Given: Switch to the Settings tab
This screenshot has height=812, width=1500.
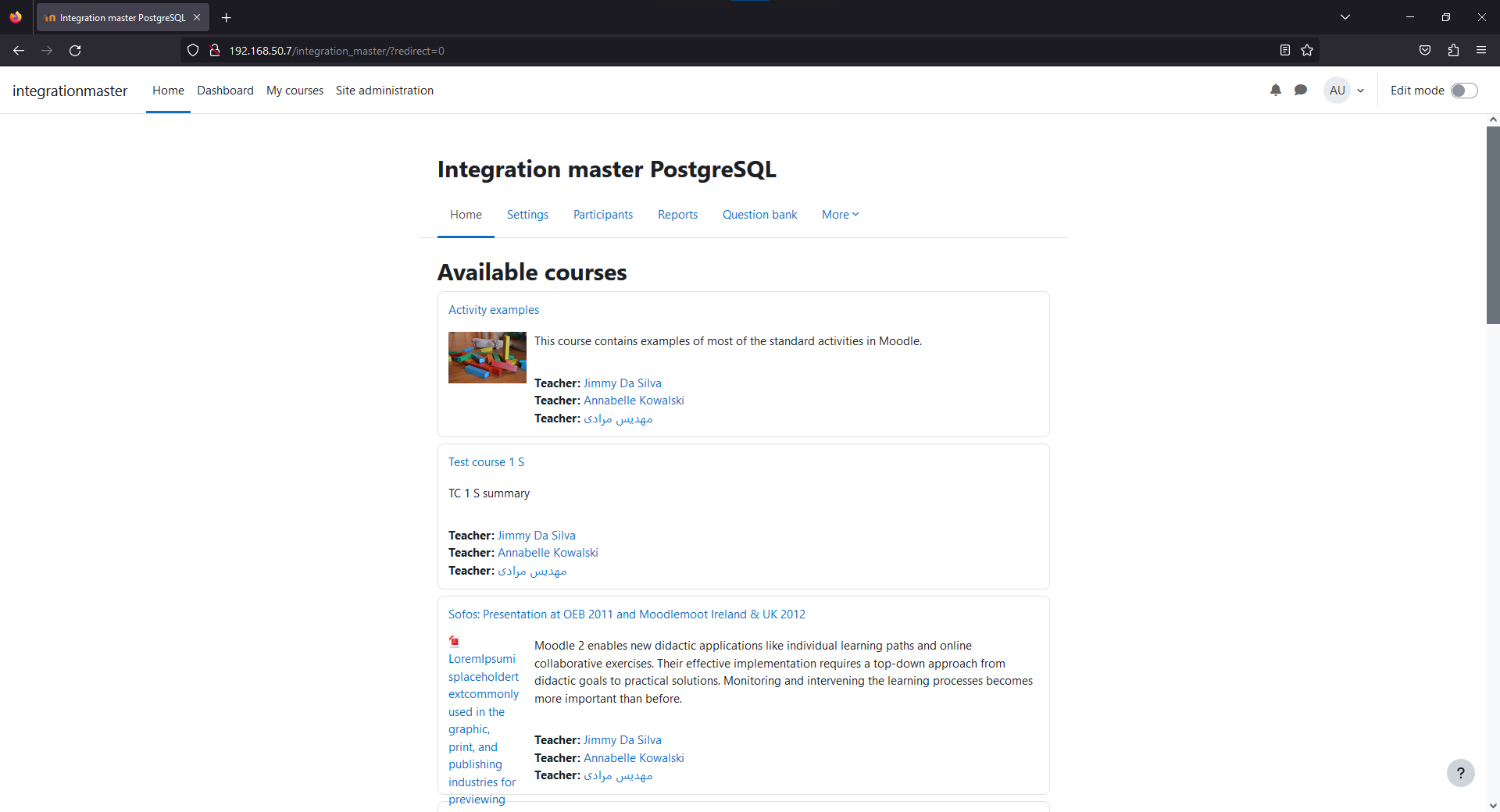Looking at the screenshot, I should click(x=527, y=215).
